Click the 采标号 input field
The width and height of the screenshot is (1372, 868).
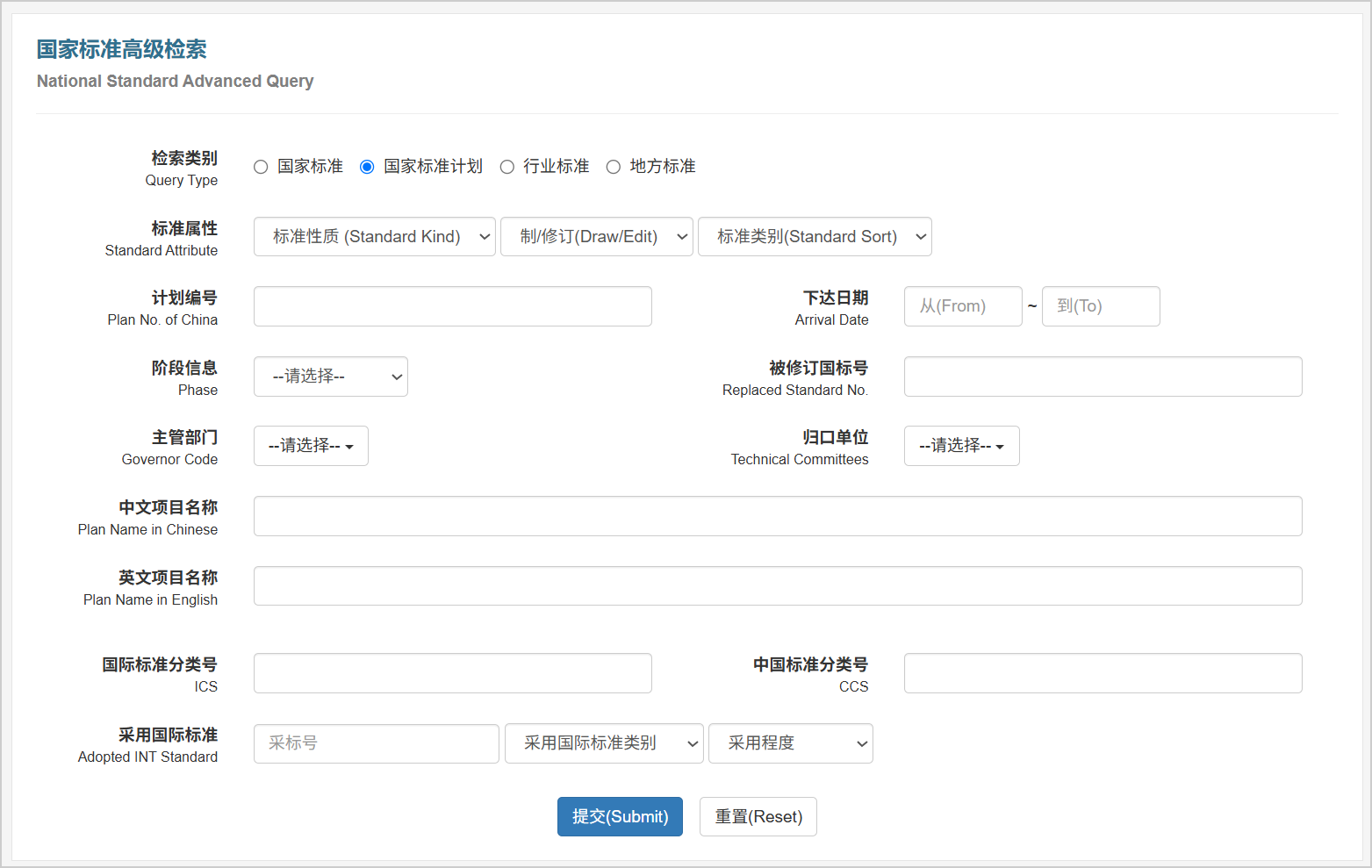376,743
